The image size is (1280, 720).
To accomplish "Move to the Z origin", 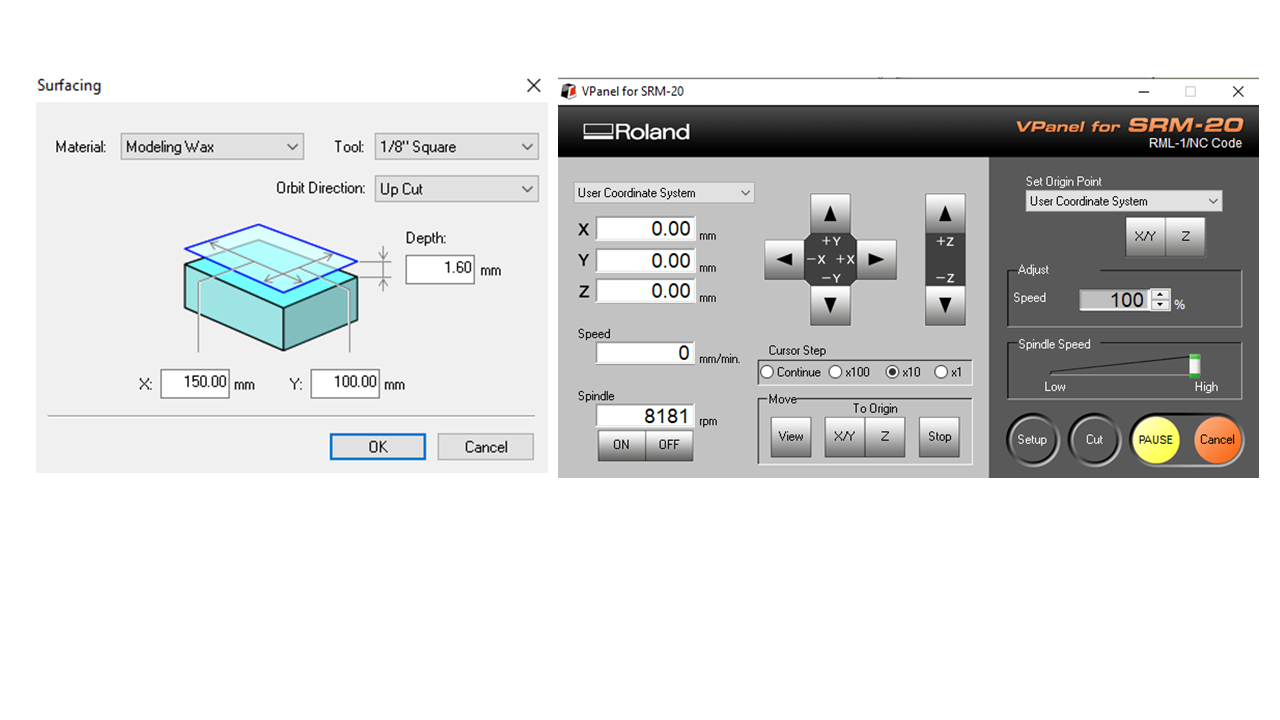I will point(885,437).
